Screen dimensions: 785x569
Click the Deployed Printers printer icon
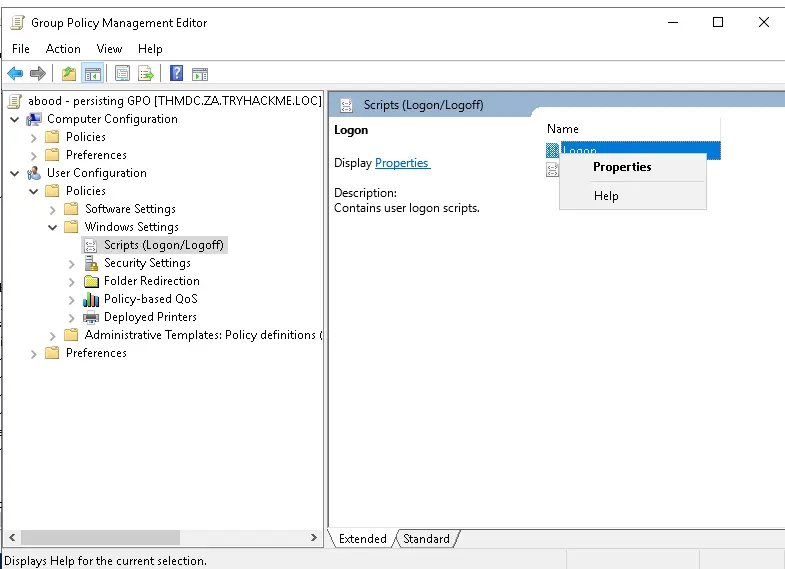91,317
